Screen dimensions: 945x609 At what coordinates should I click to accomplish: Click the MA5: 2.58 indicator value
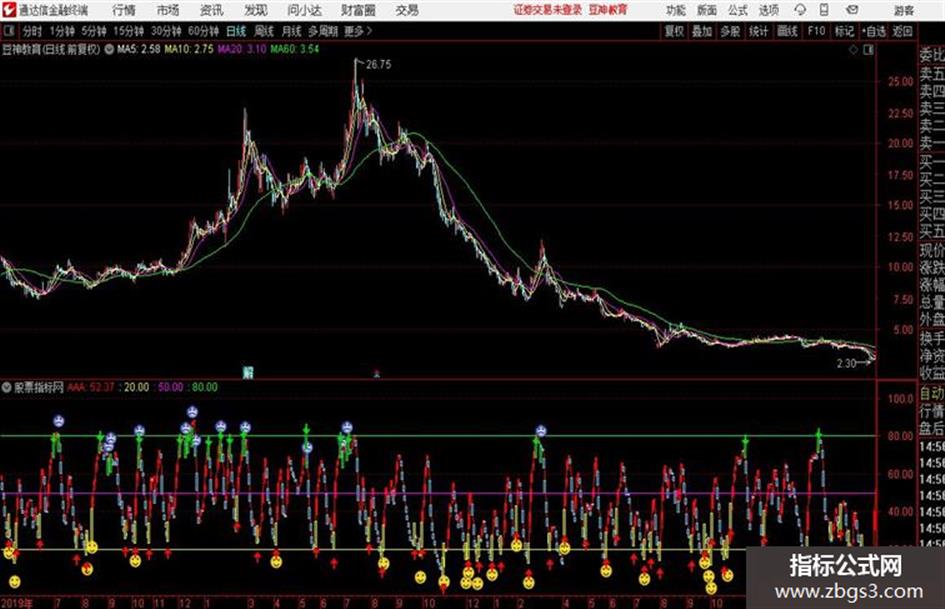139,49
